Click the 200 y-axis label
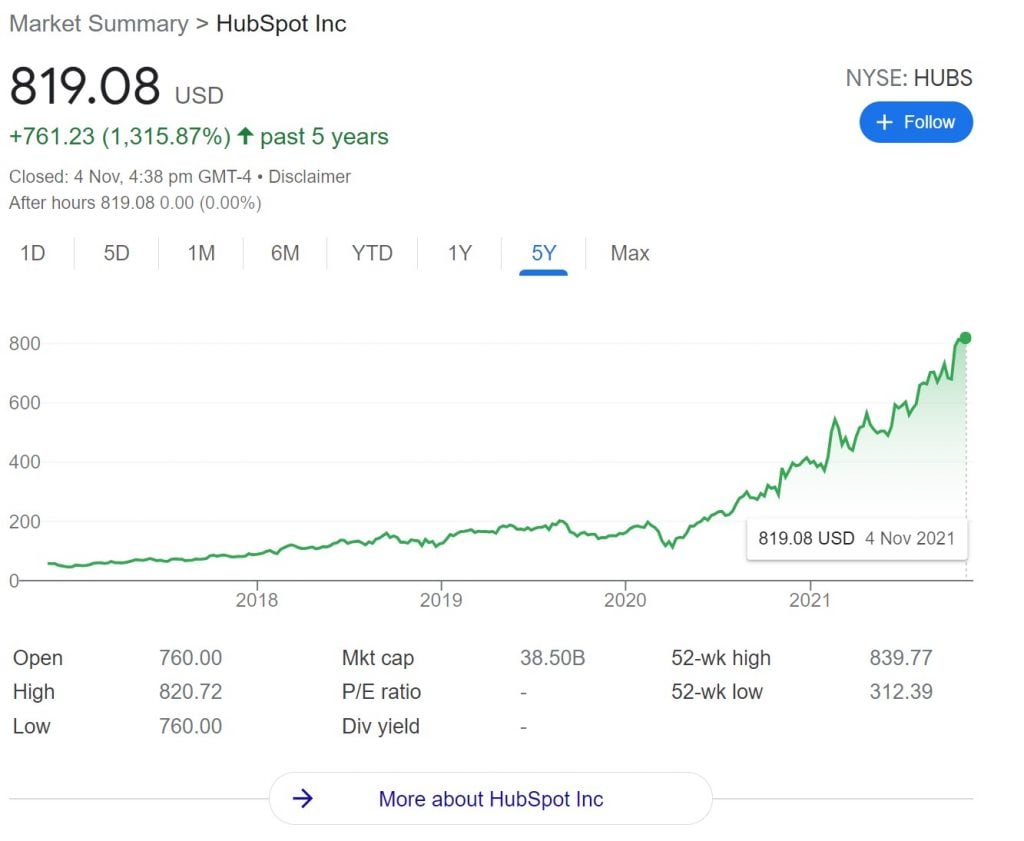 pos(25,522)
